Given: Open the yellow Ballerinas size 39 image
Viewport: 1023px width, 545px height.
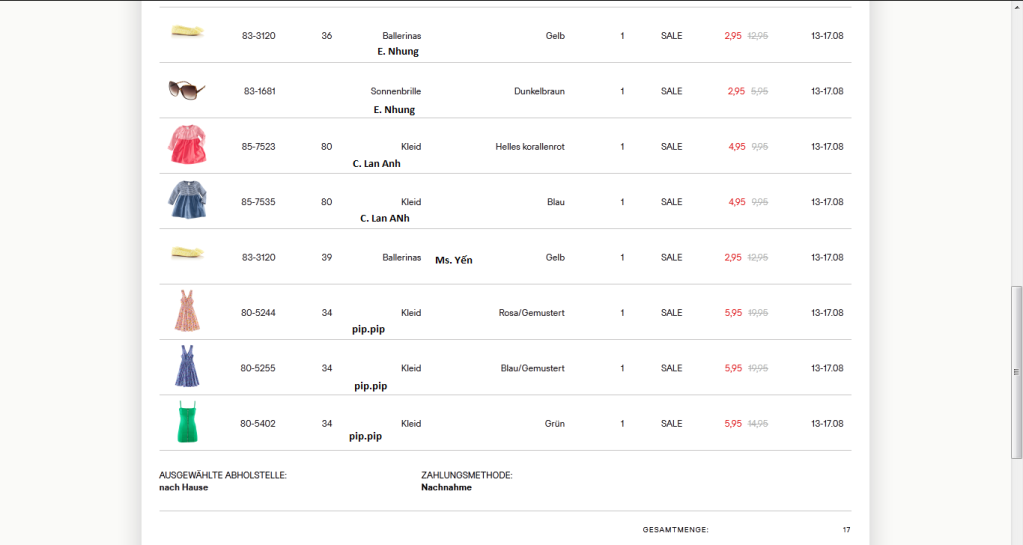Looking at the screenshot, I should tap(187, 253).
